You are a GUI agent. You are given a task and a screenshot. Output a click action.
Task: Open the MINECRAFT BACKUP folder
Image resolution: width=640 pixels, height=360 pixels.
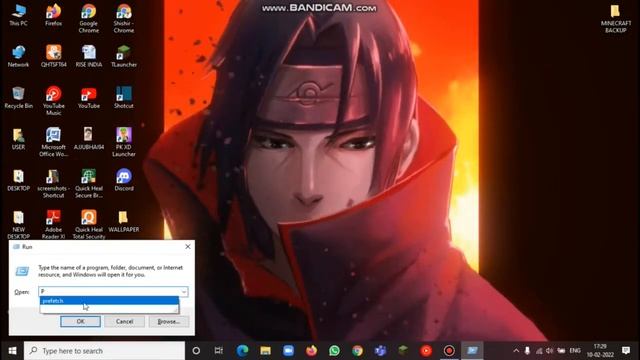pos(616,18)
